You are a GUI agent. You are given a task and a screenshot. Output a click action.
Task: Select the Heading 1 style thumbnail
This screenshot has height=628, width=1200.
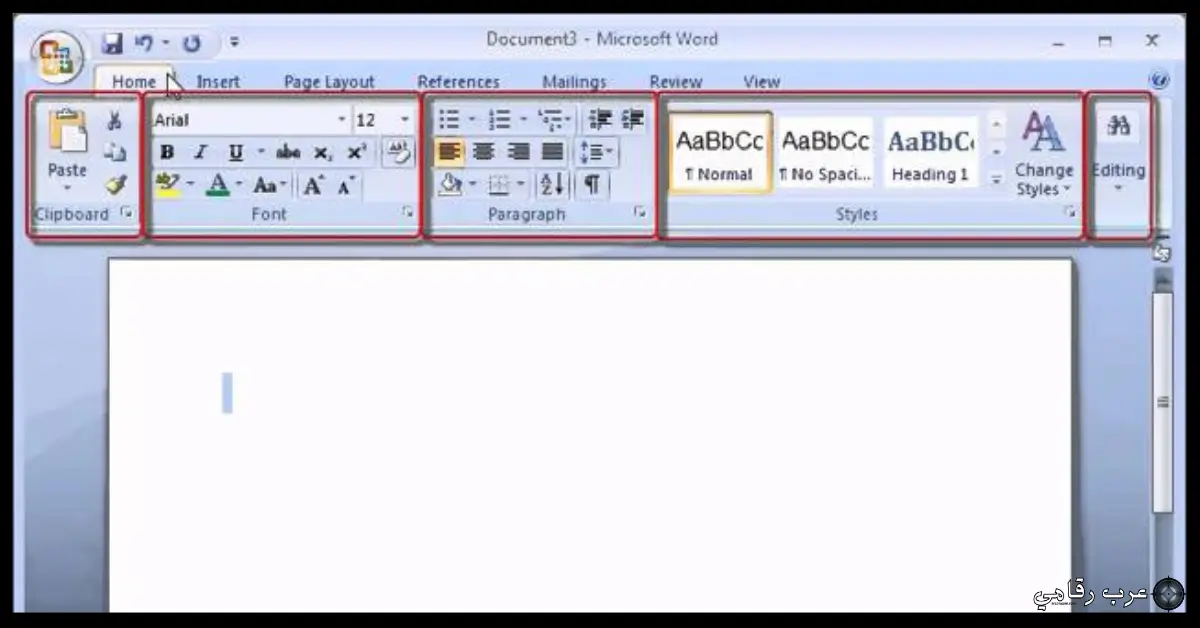(930, 152)
